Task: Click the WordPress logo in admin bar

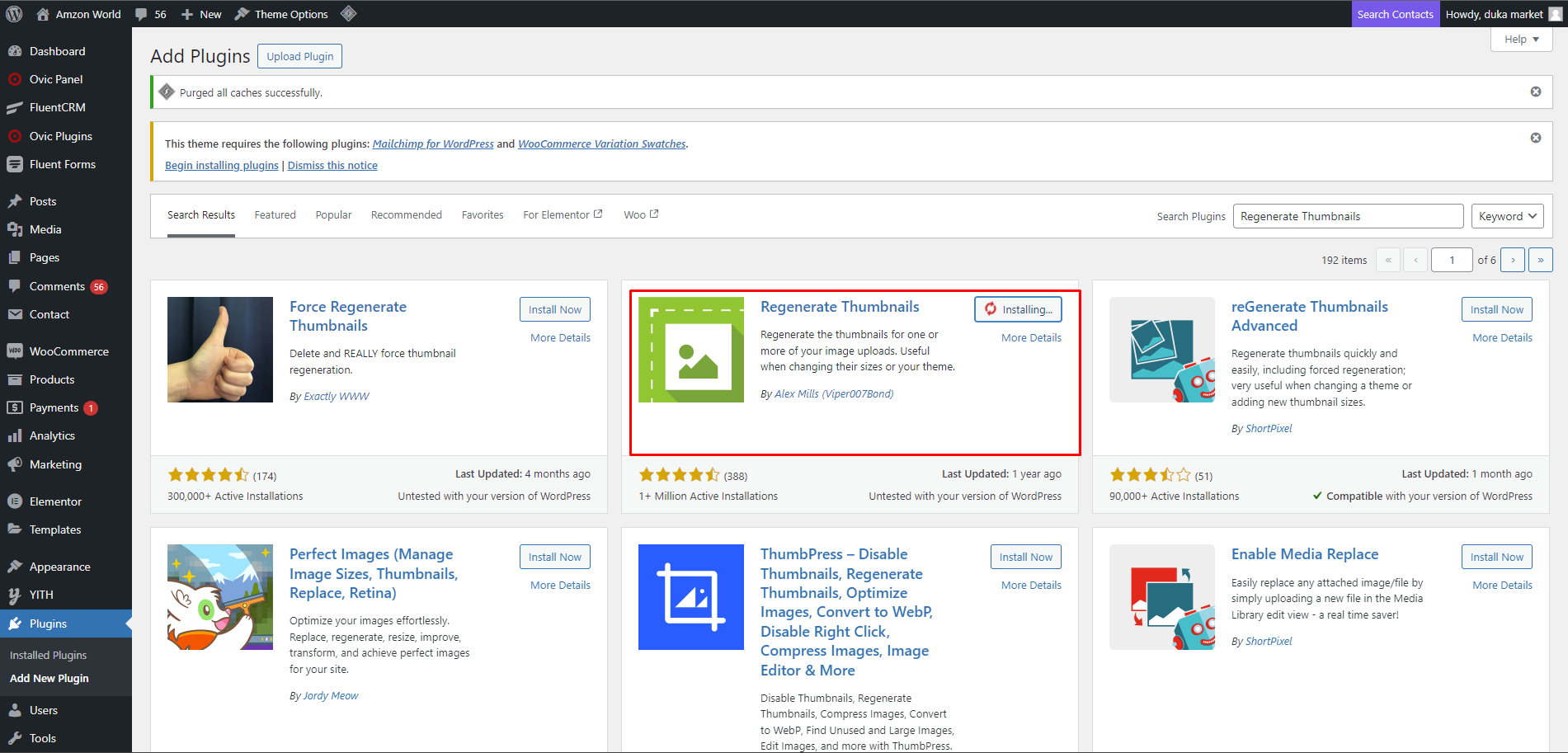Action: (14, 14)
